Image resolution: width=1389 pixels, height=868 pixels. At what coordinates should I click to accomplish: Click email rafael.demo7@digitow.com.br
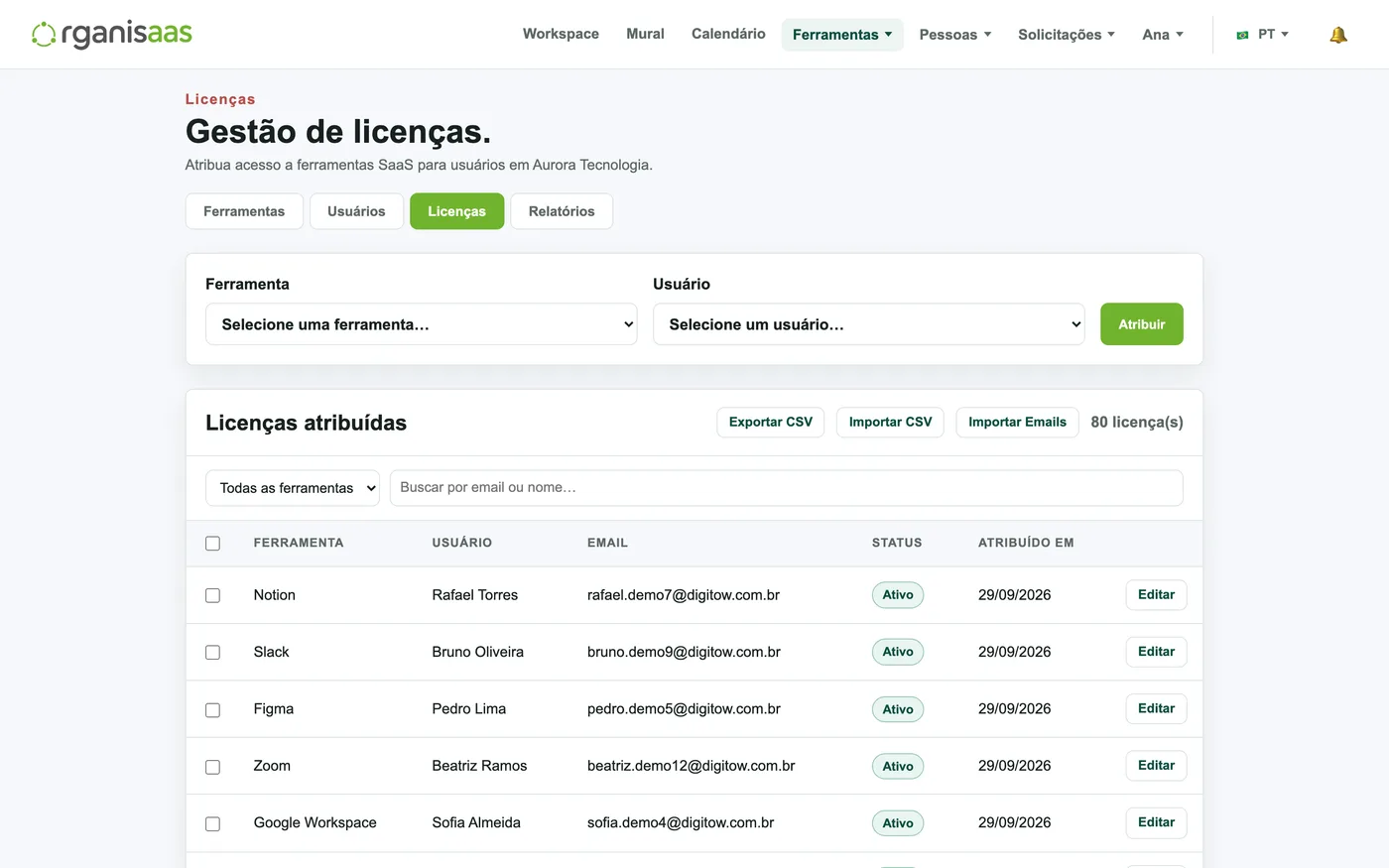coord(684,595)
